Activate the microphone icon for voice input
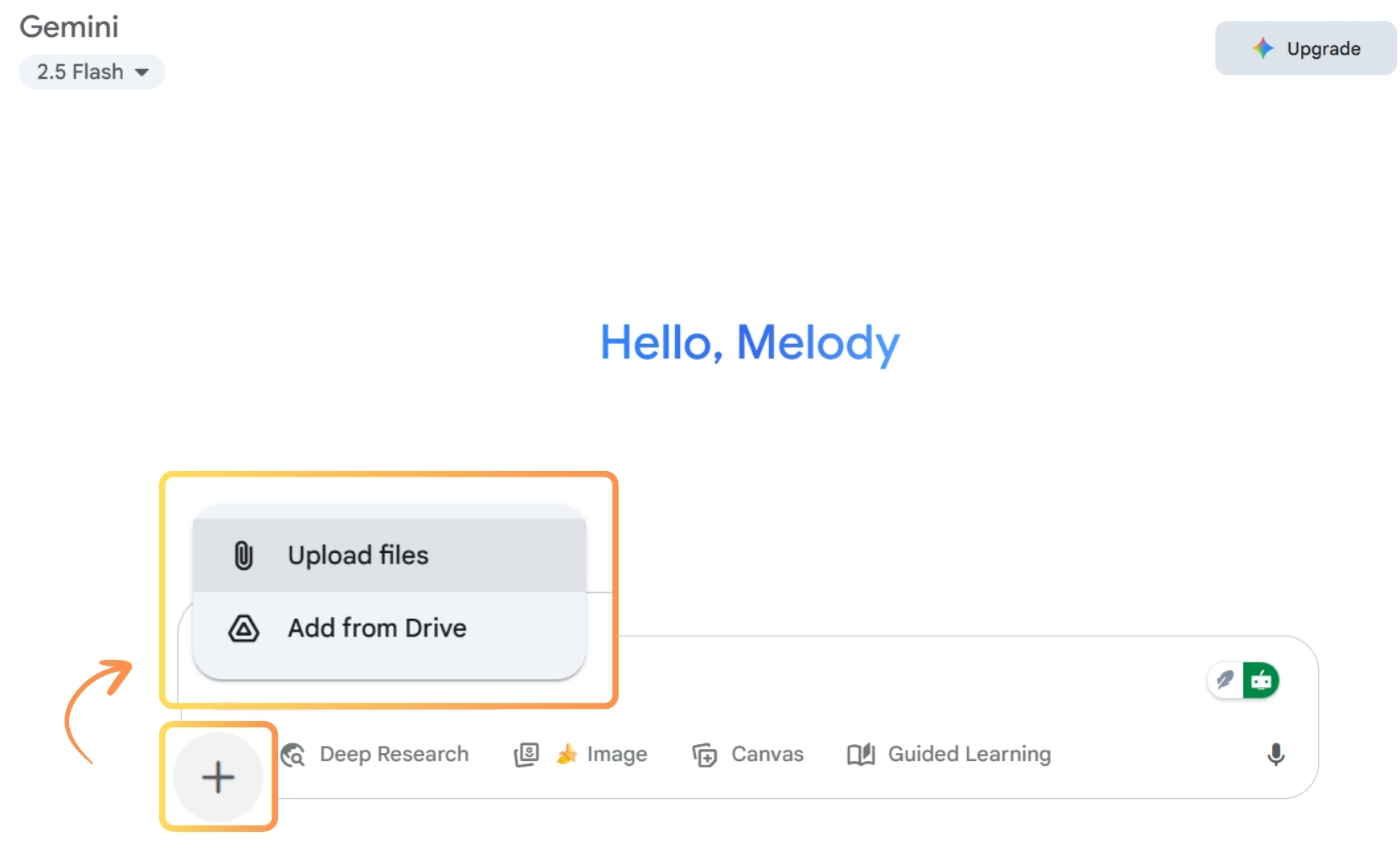The width and height of the screenshot is (1400, 868). [x=1276, y=755]
